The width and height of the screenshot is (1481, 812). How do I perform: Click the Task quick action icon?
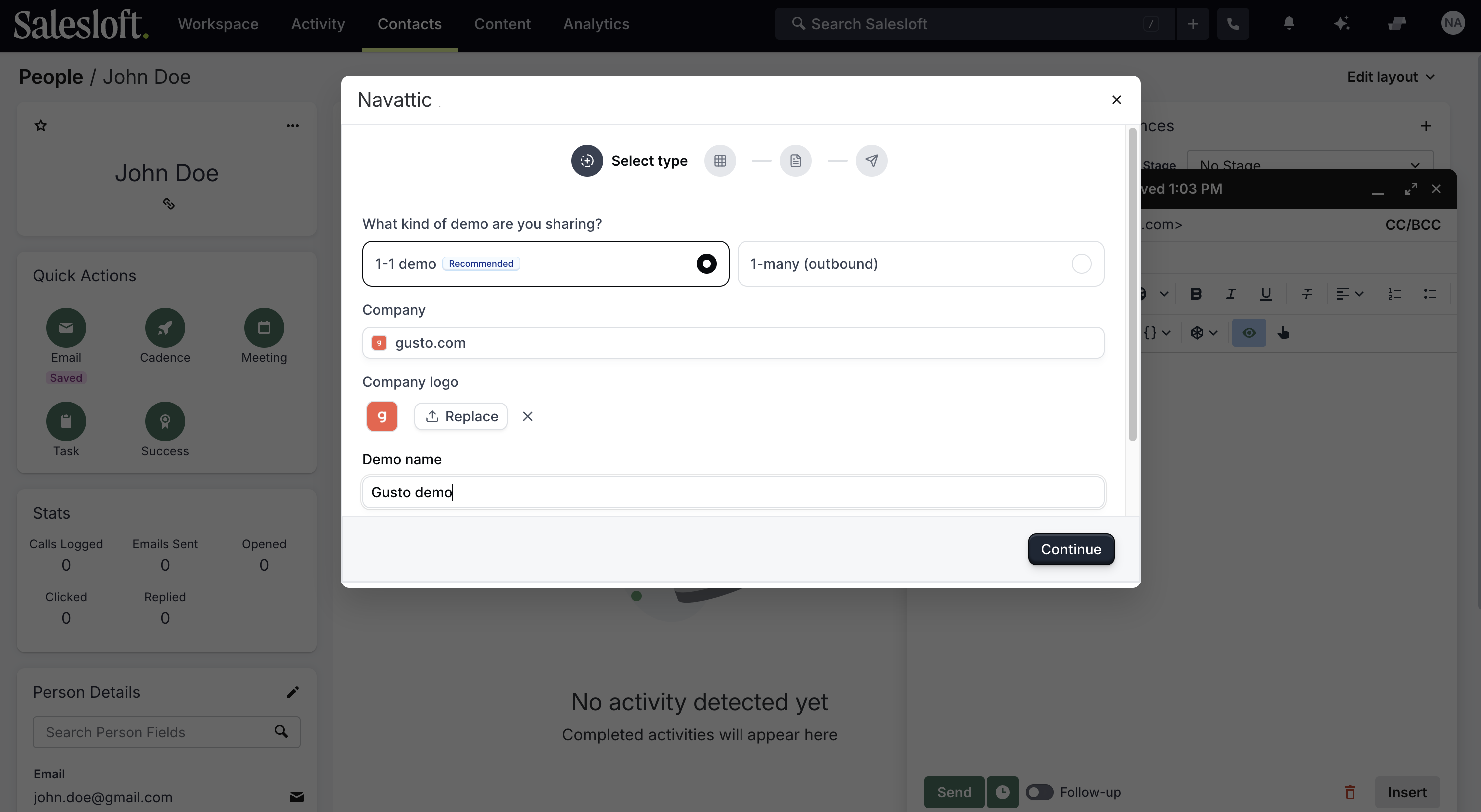tap(66, 421)
